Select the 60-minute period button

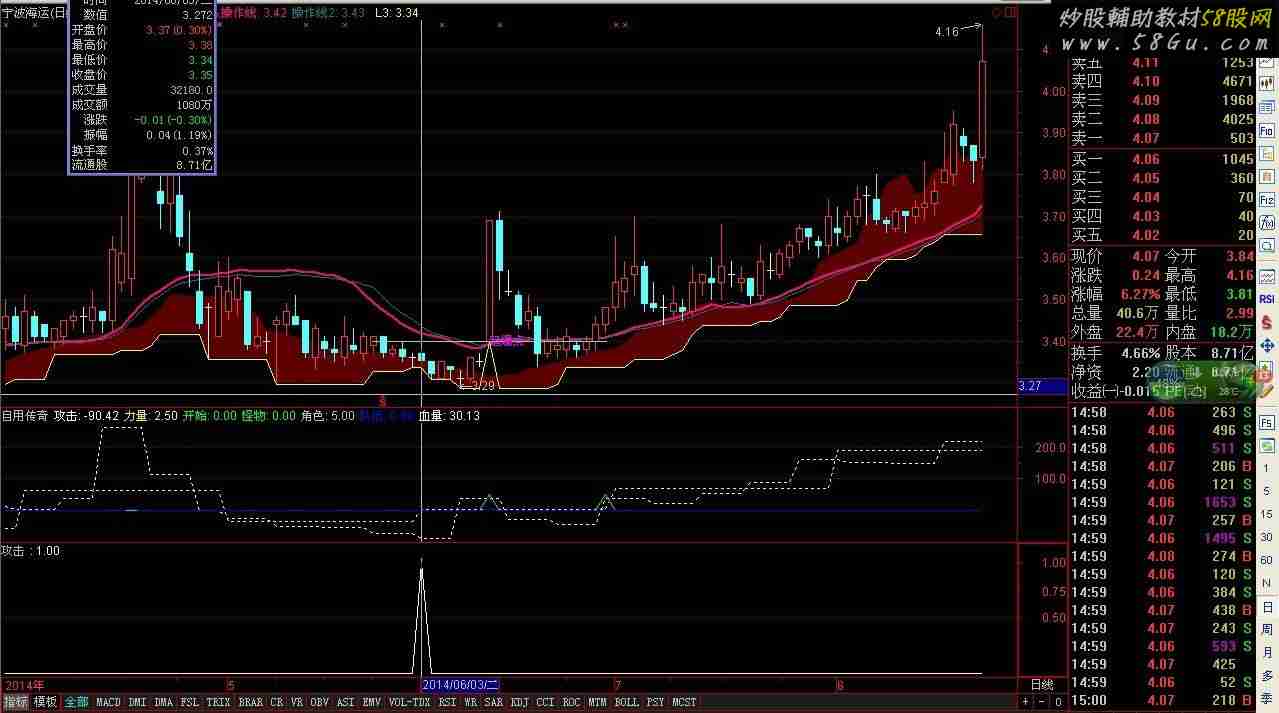pos(1267,560)
